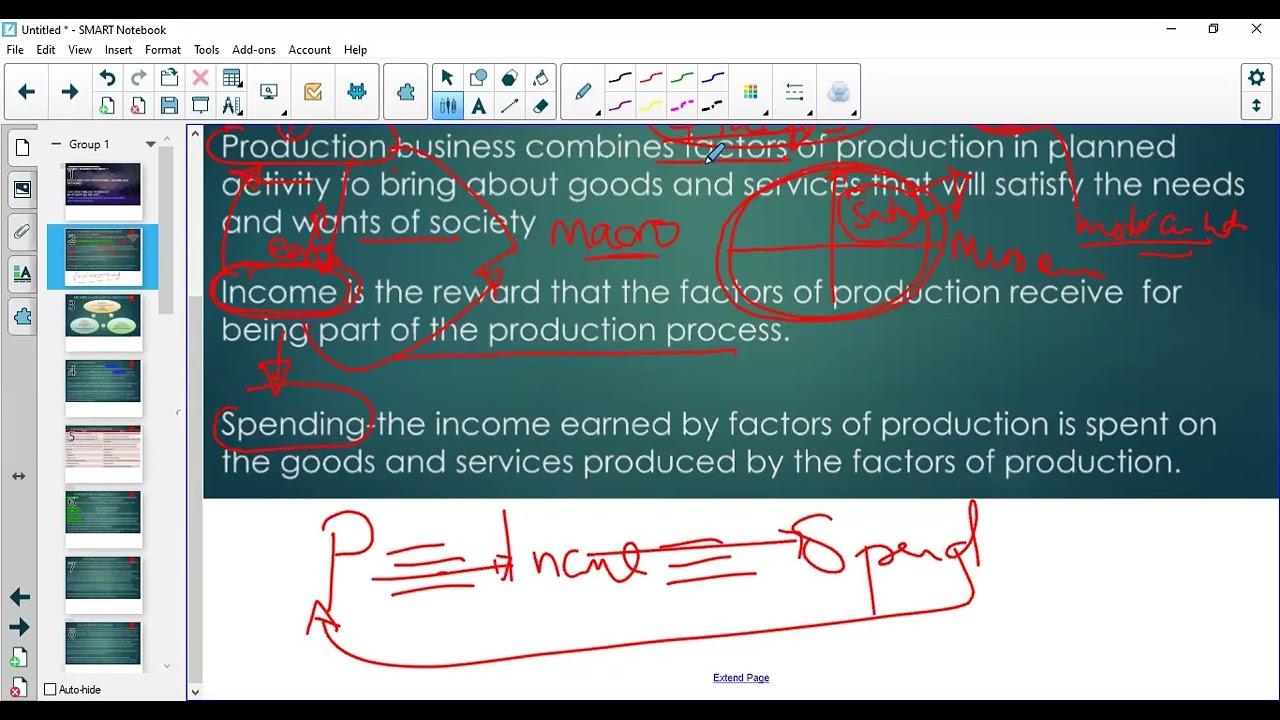Open a file with the folder icon
The width and height of the screenshot is (1280, 720).
click(x=169, y=78)
